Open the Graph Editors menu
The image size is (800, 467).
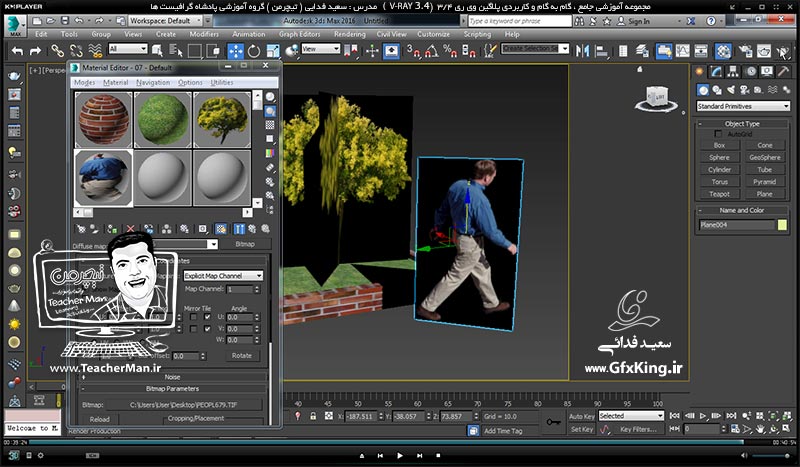tap(299, 34)
